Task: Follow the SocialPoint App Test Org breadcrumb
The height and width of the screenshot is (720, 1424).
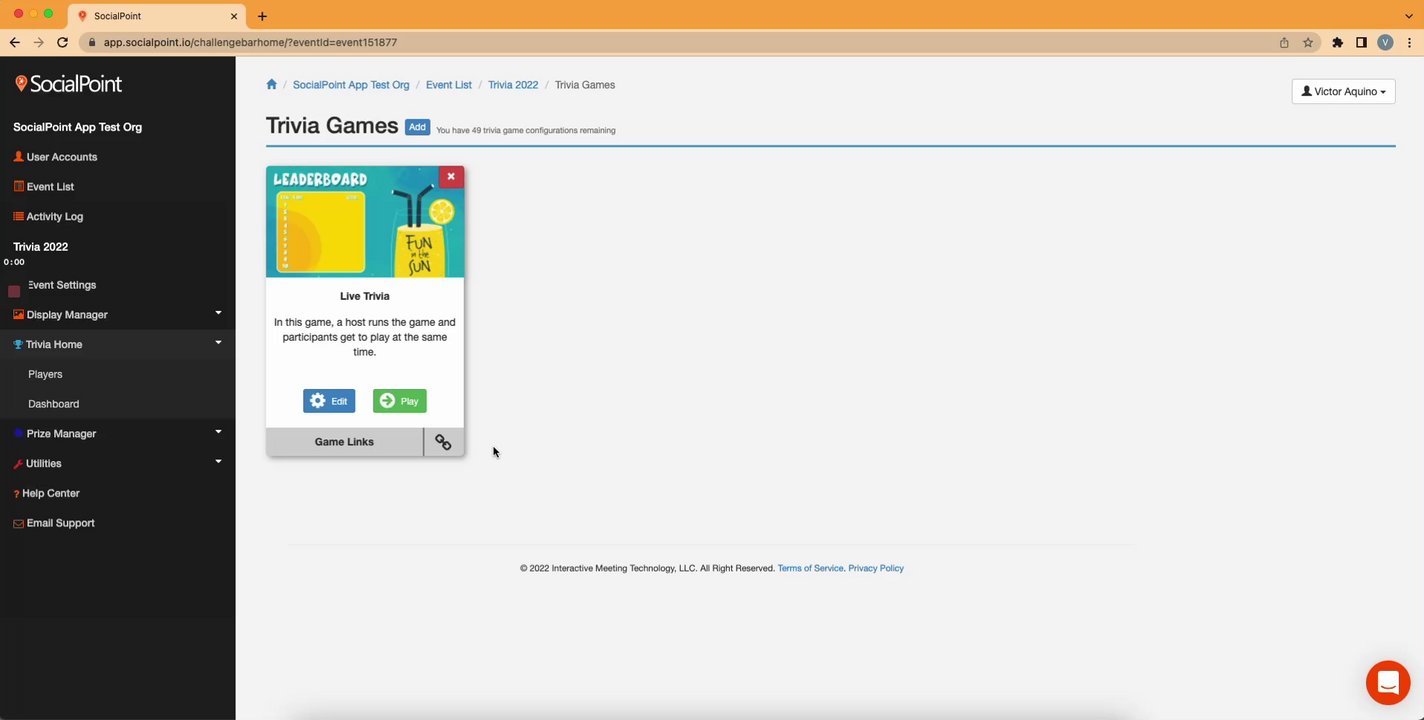Action: point(351,85)
